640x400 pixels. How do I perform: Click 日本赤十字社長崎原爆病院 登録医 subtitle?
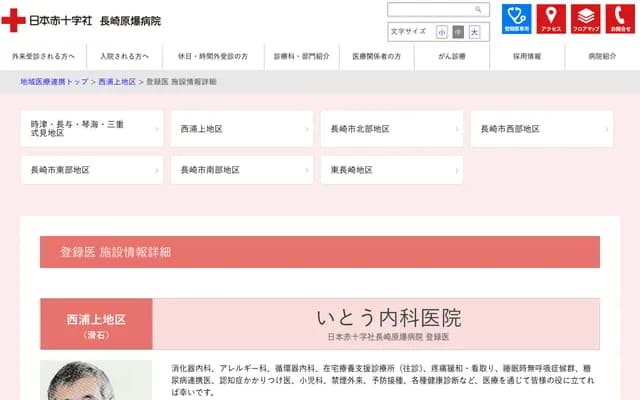coord(388,337)
